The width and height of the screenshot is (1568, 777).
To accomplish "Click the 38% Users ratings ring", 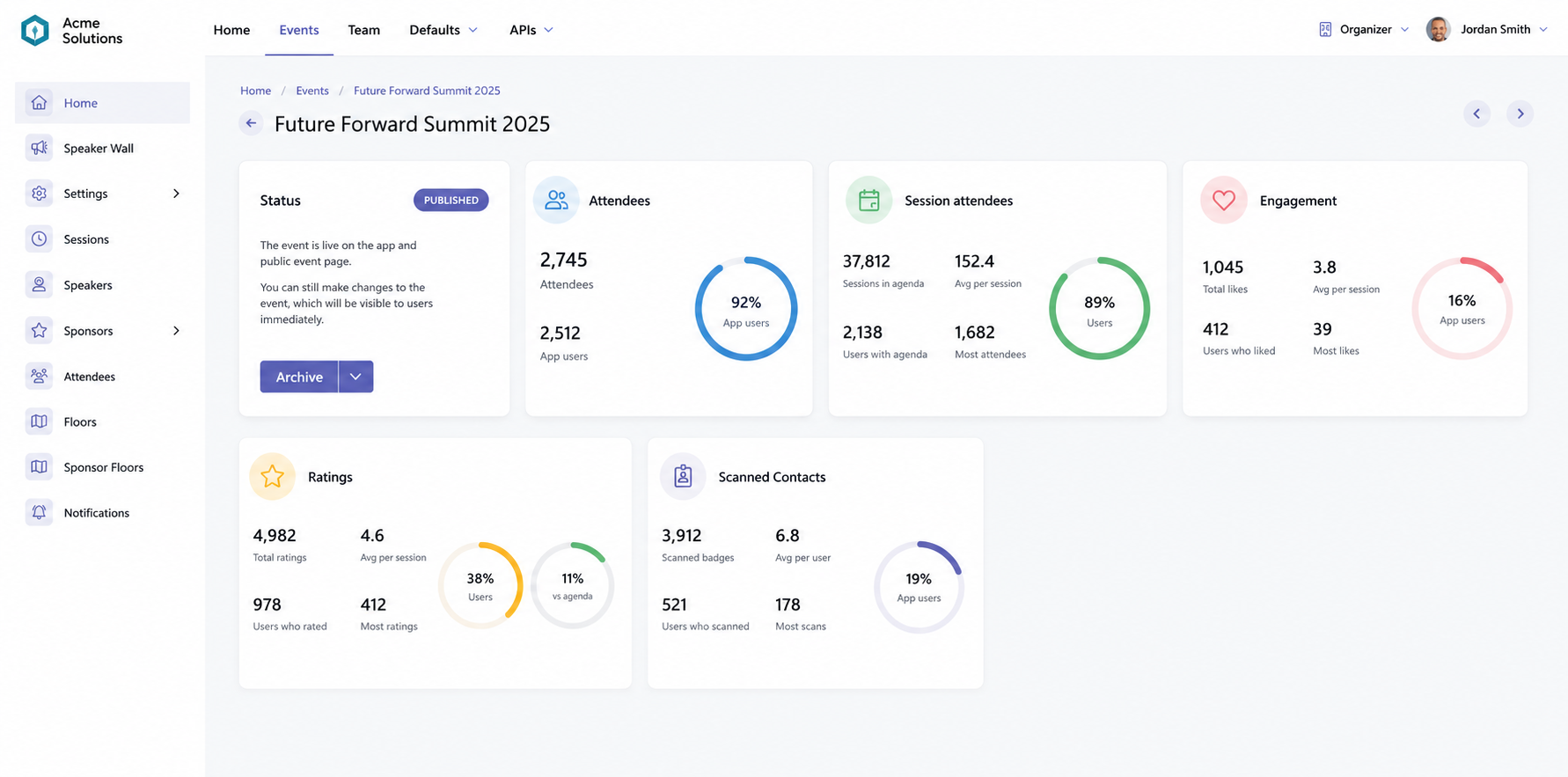I will pos(480,585).
